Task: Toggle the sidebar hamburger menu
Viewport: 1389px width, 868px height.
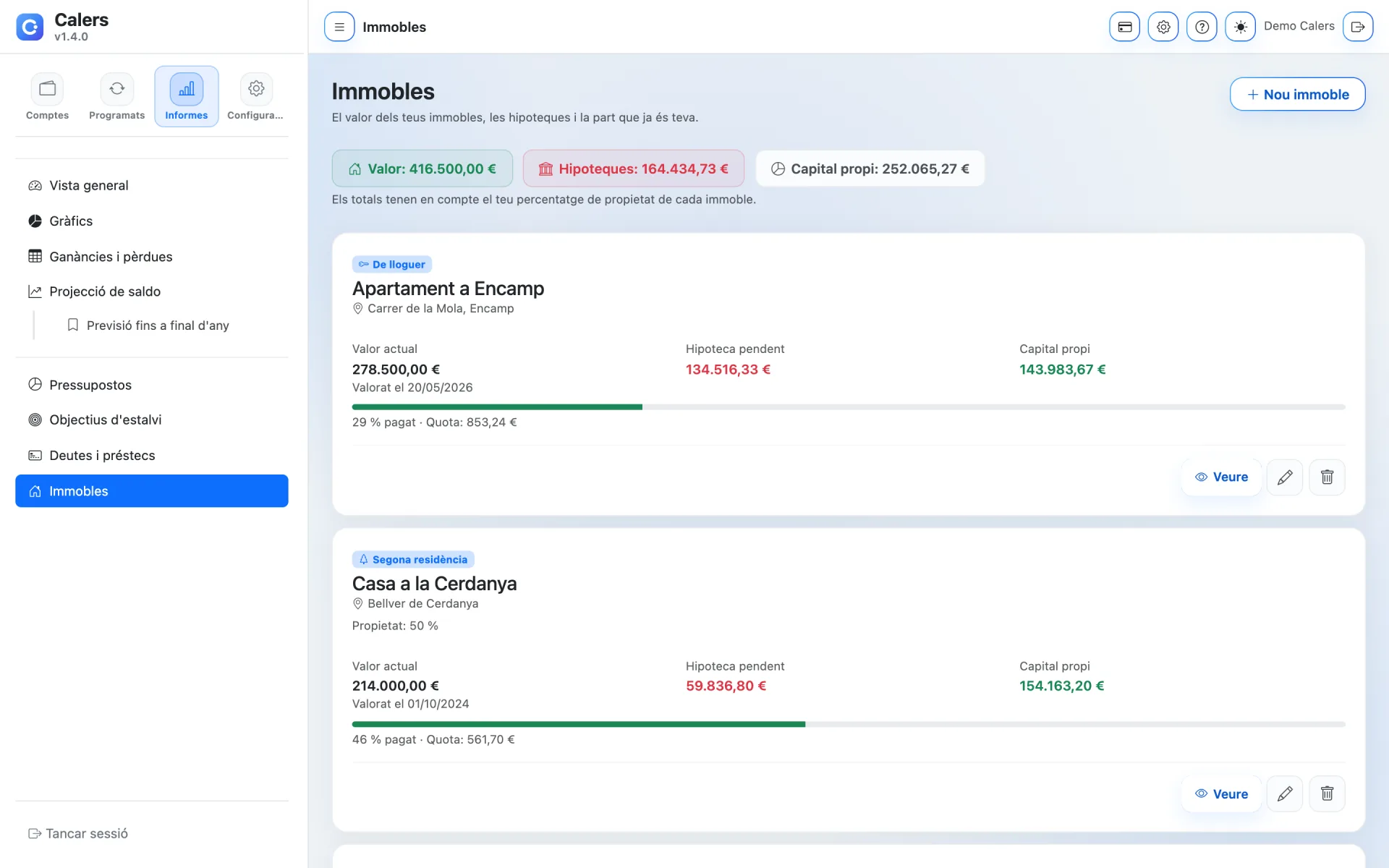Action: (339, 27)
